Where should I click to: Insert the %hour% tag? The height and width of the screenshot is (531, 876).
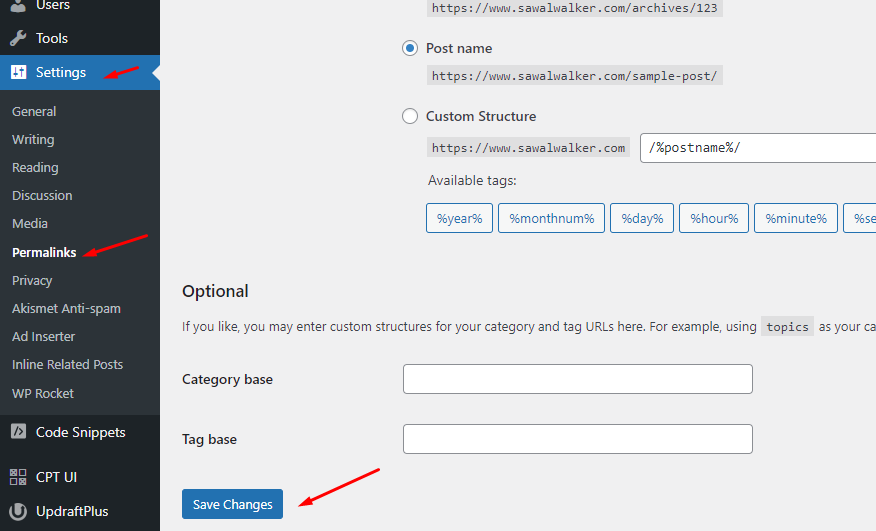click(x=714, y=218)
